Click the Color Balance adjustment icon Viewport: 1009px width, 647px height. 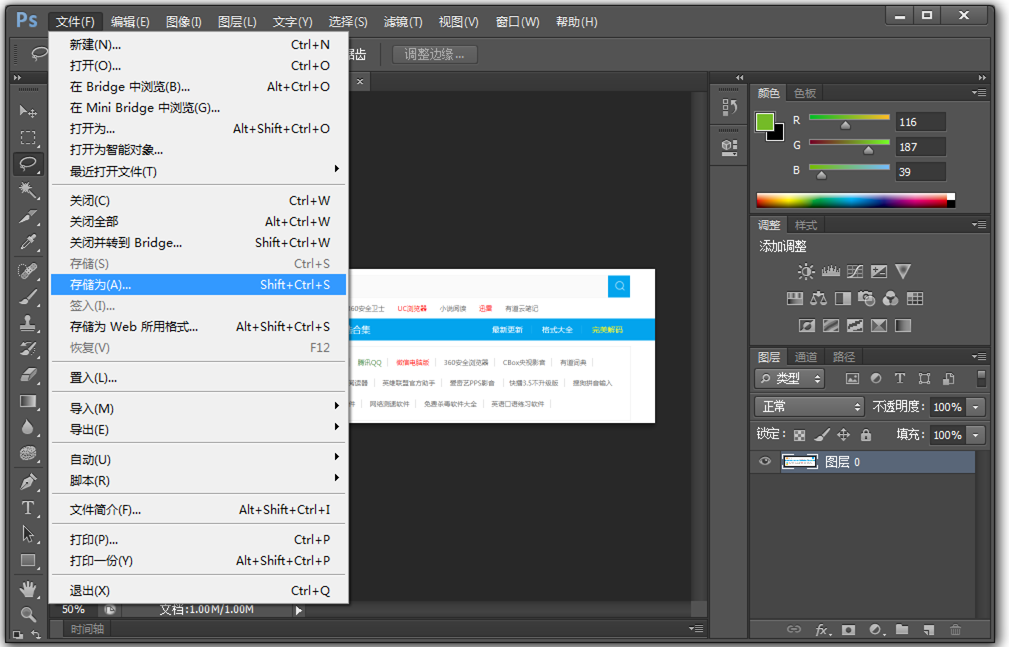(819, 298)
